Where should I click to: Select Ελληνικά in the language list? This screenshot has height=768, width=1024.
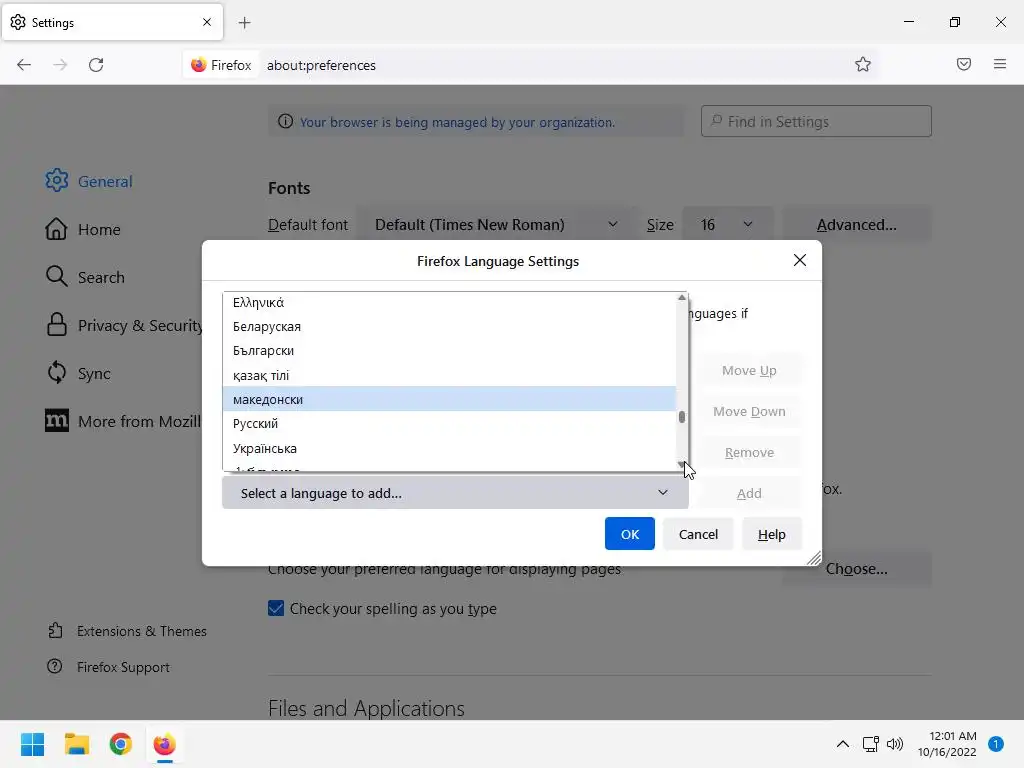449,302
